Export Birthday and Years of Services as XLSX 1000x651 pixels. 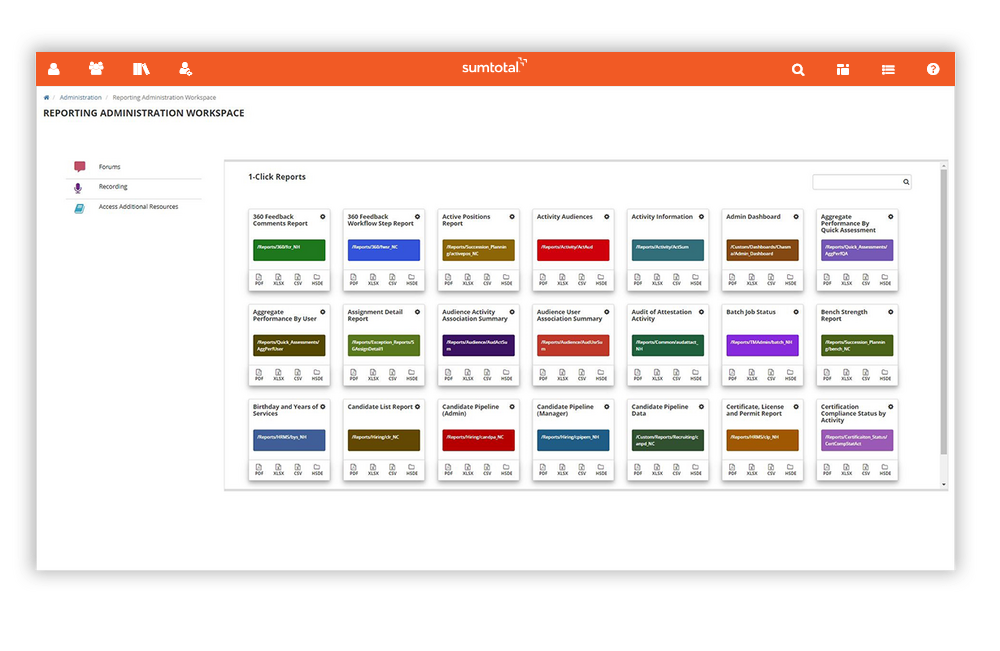pos(278,470)
